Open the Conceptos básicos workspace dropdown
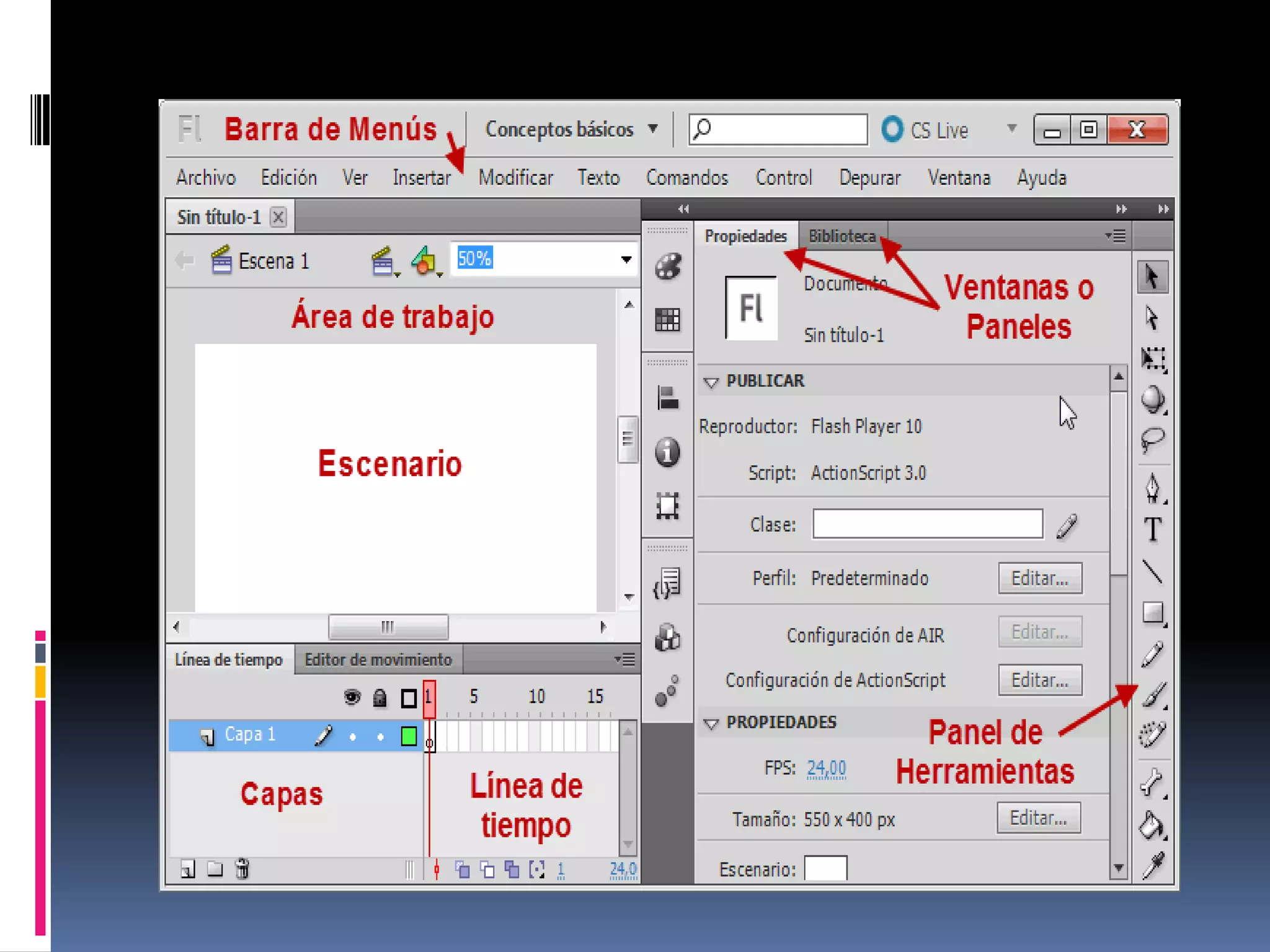The width and height of the screenshot is (1270, 952). [571, 130]
